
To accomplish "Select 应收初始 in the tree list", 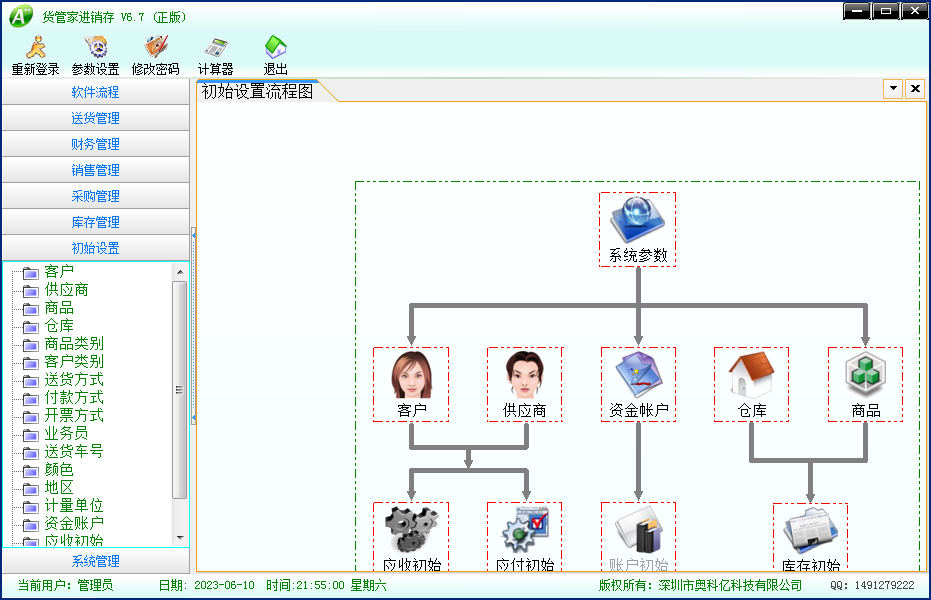I will point(74,540).
